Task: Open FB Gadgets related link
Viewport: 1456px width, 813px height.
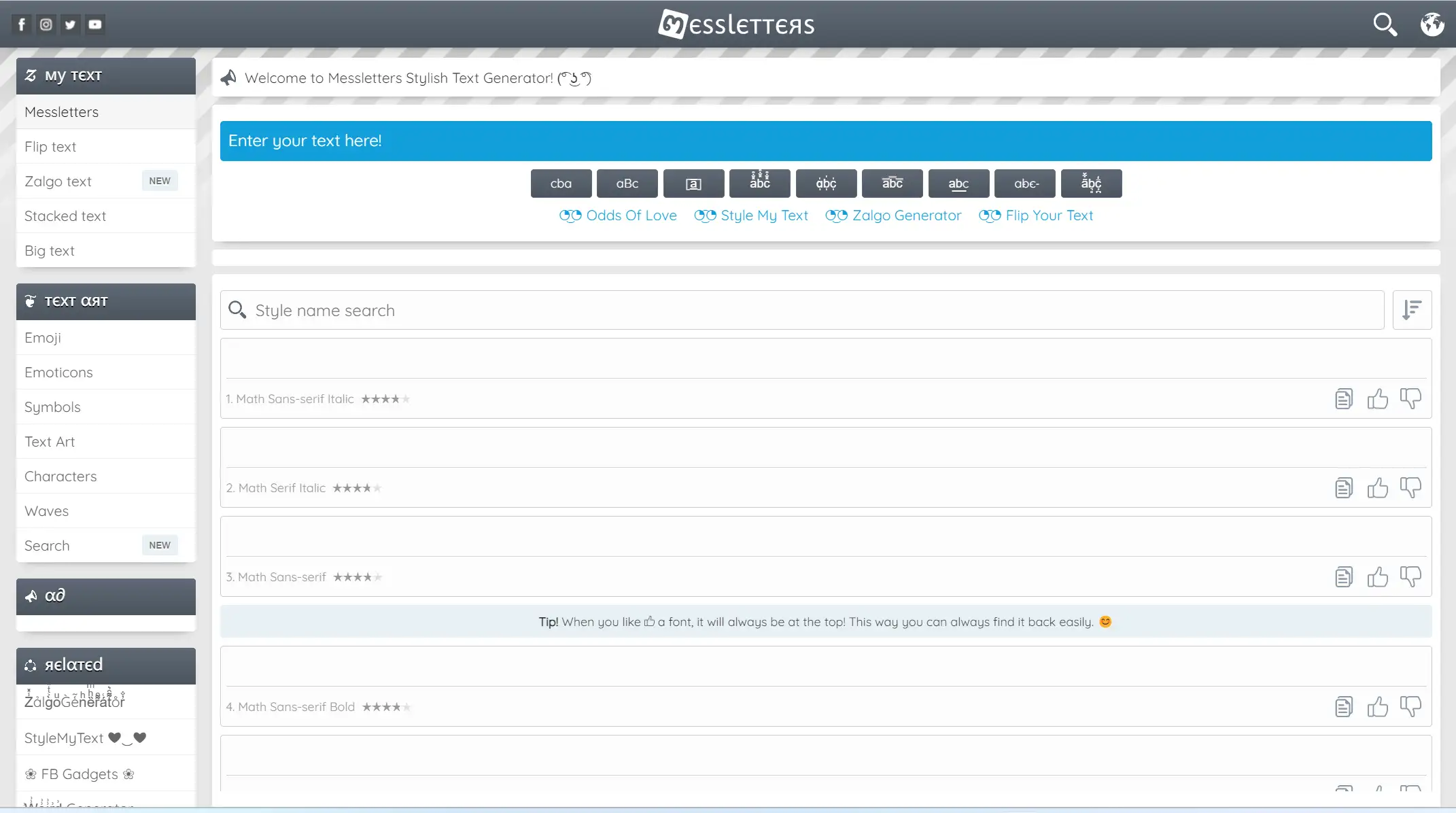Action: 106,774
